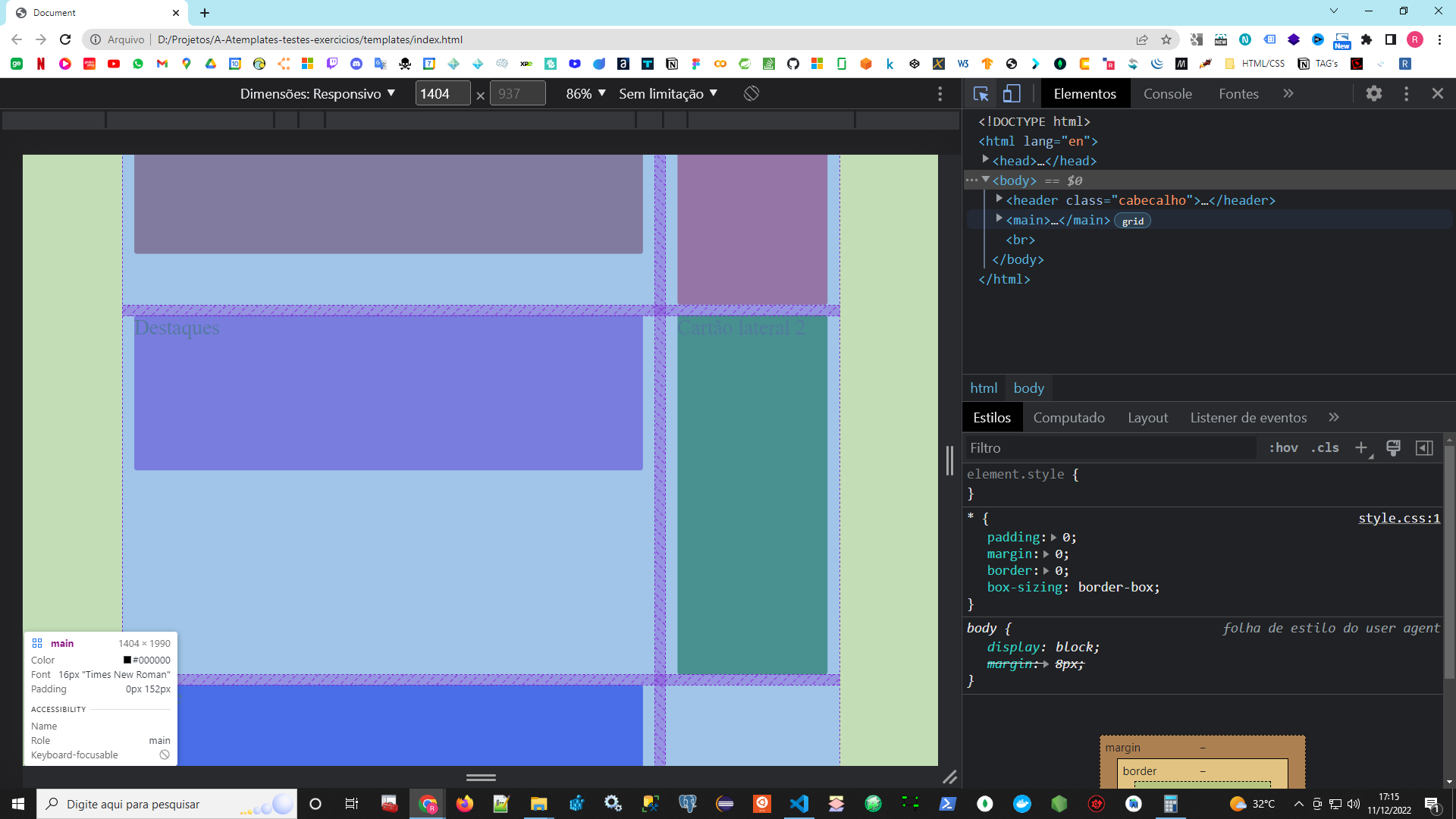Bookmark this page star icon
Screen dimensions: 1456x819
(x=1166, y=39)
